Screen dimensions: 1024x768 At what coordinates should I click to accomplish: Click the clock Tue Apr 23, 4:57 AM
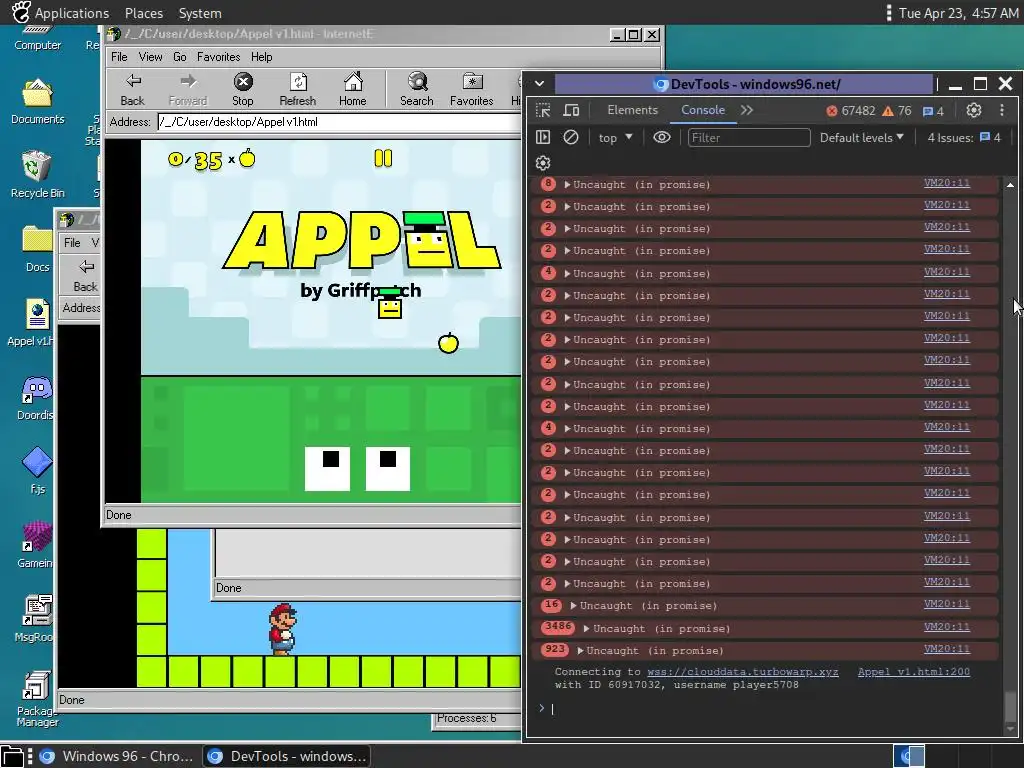[957, 13]
